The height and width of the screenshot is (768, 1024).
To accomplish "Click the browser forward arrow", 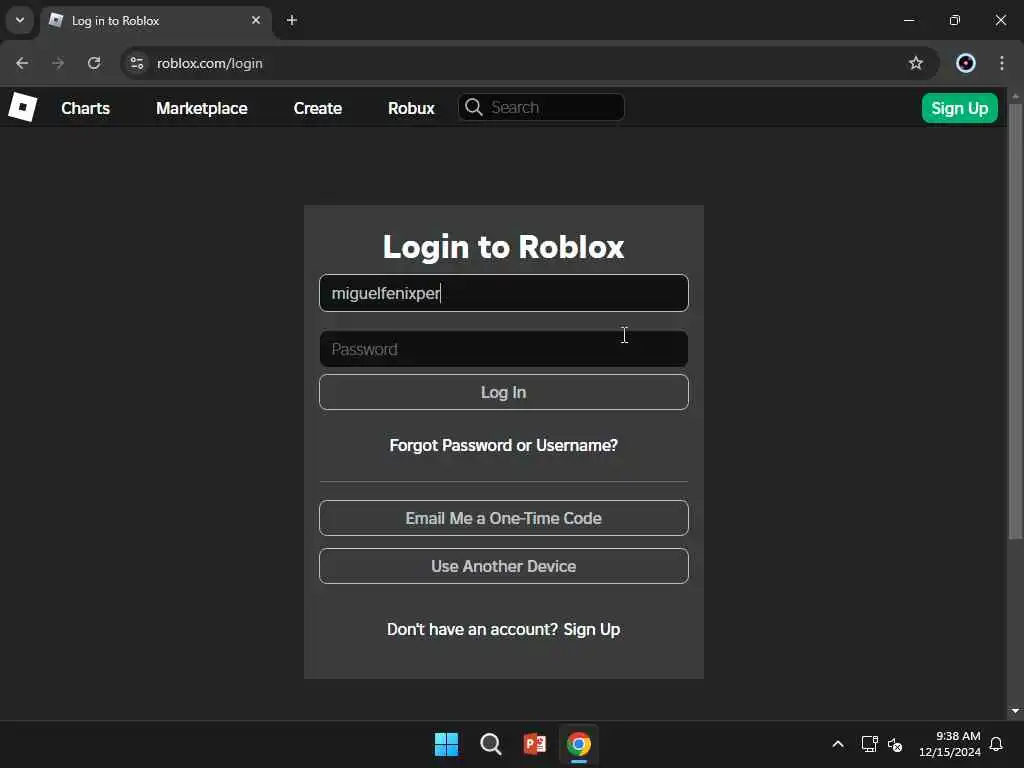I will 57,63.
